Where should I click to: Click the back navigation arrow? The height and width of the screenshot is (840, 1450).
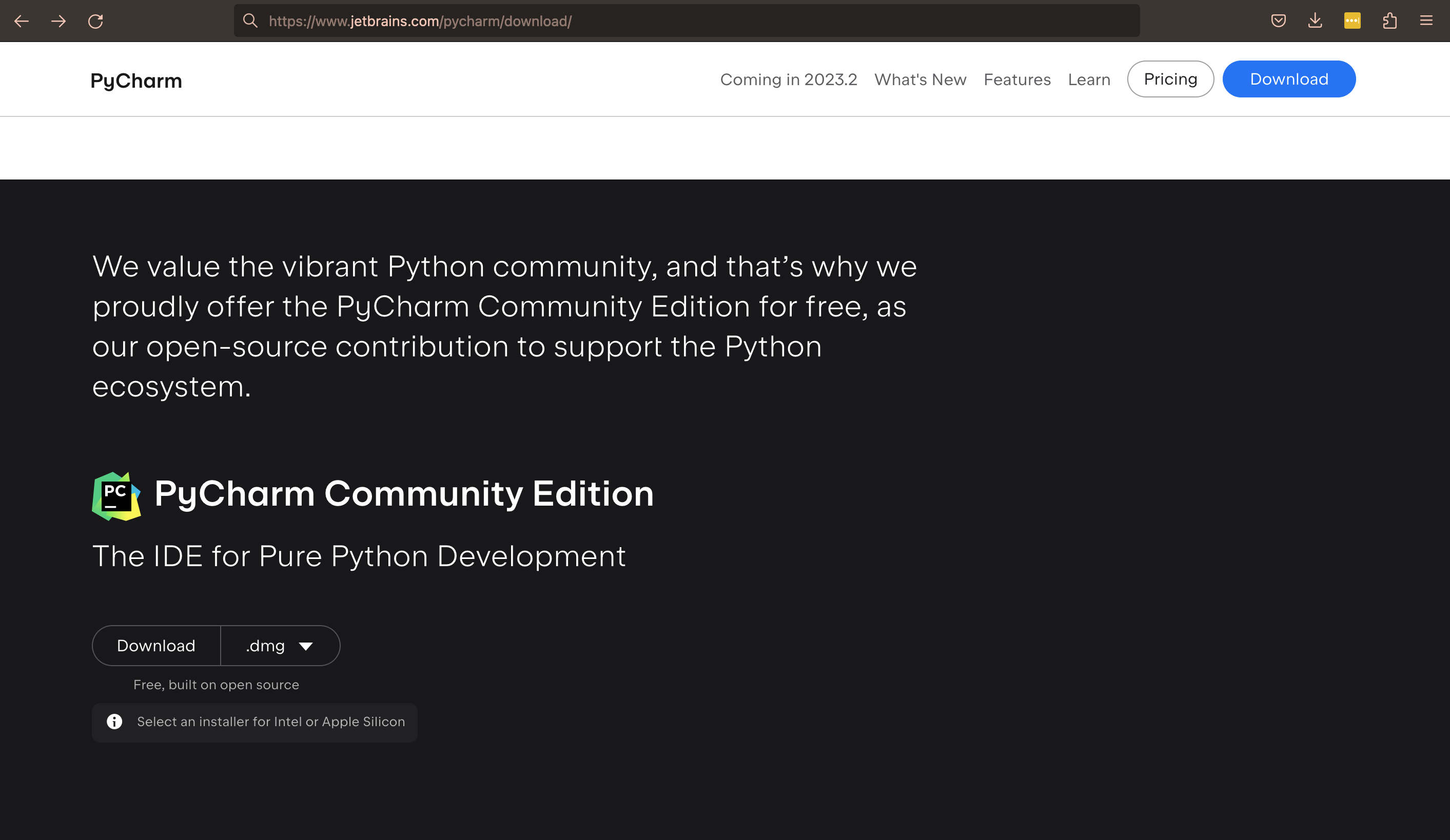click(21, 21)
